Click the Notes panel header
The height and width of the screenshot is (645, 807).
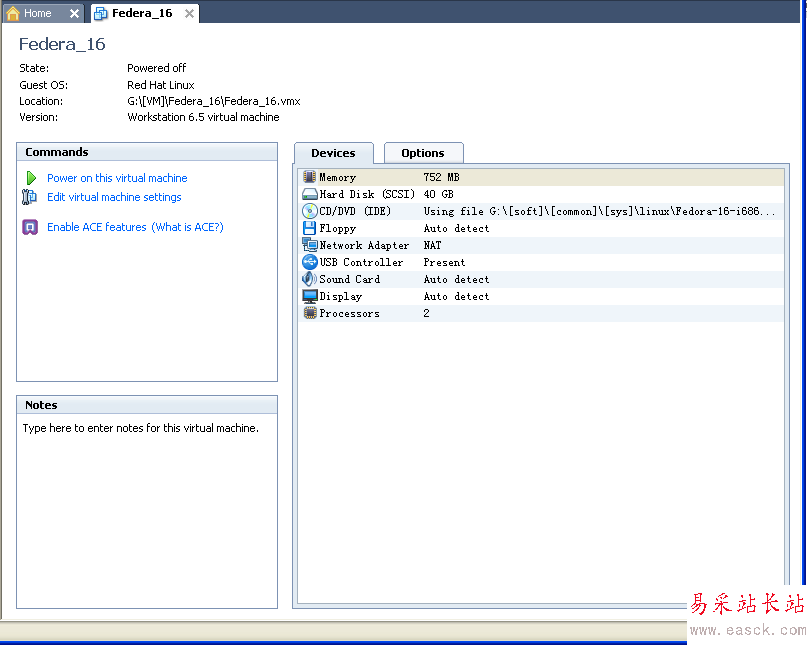coord(147,405)
